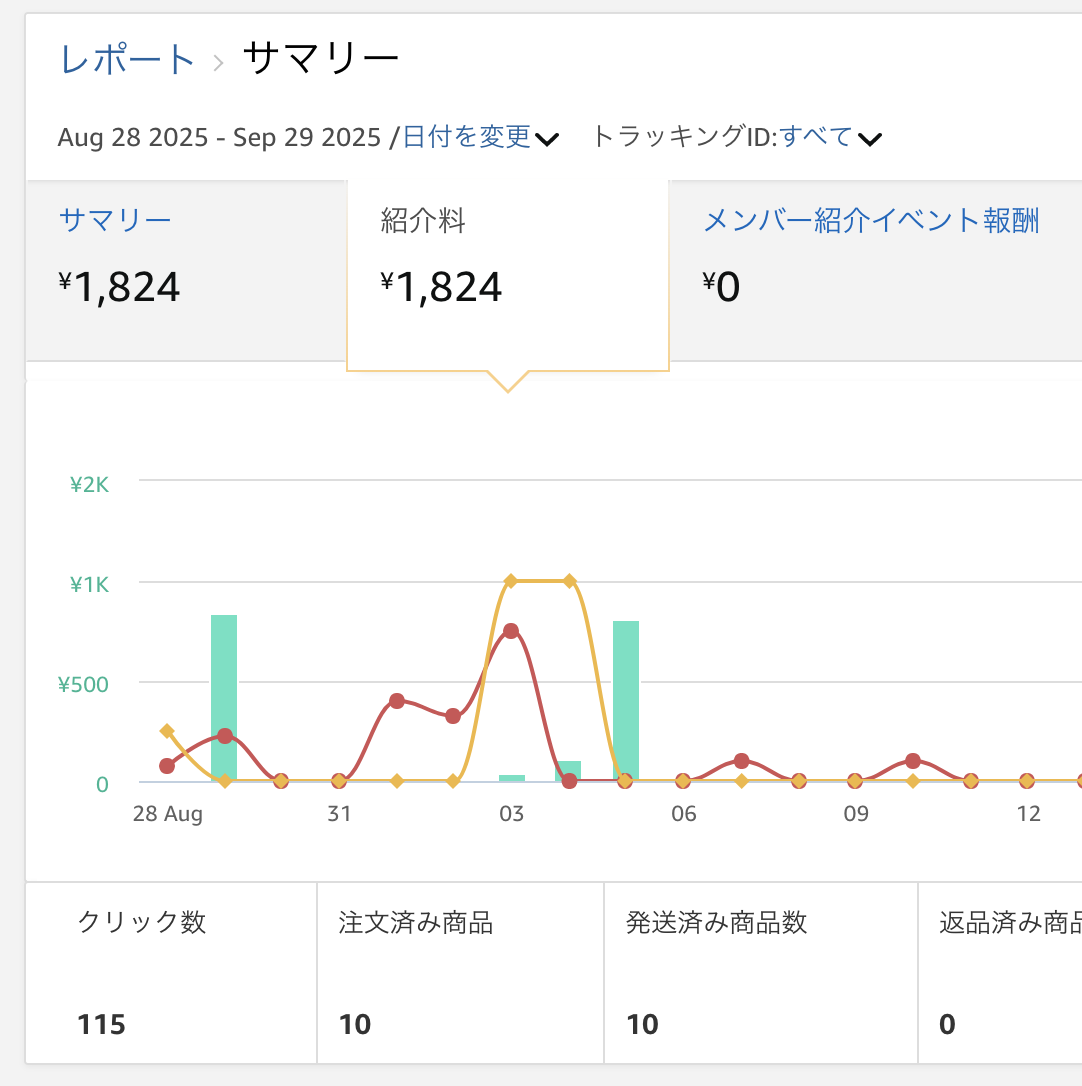Click the サマリー breadcrumb label
The width and height of the screenshot is (1082, 1086).
pyautogui.click(x=320, y=58)
